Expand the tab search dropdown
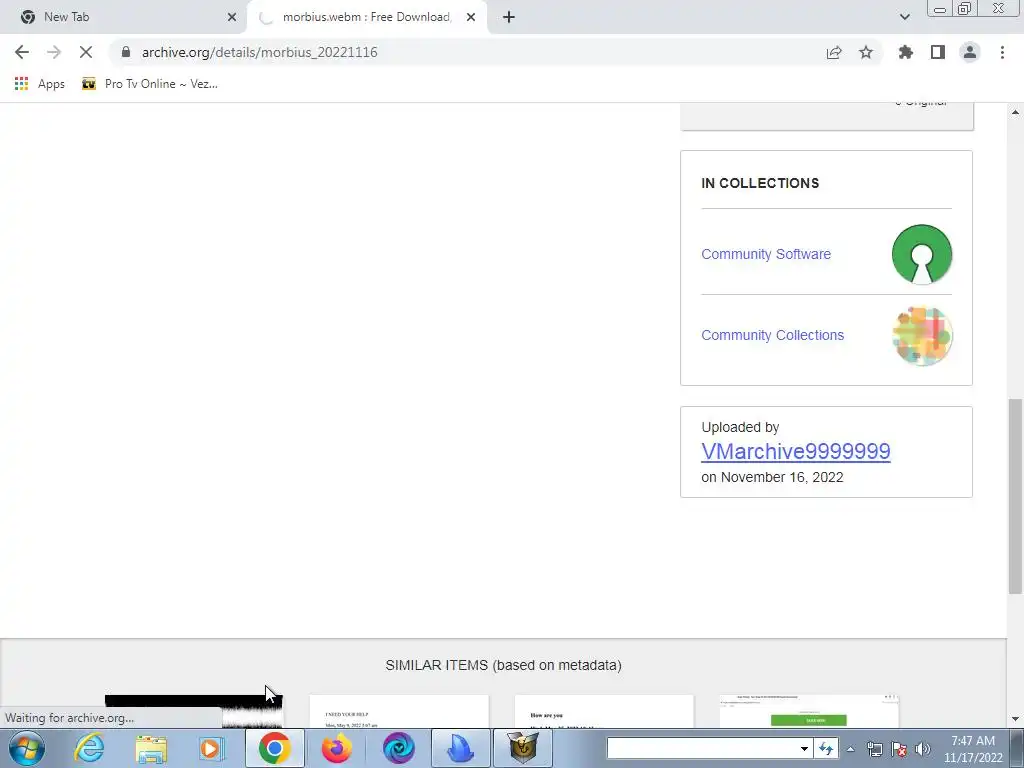1024x768 pixels. 904,17
